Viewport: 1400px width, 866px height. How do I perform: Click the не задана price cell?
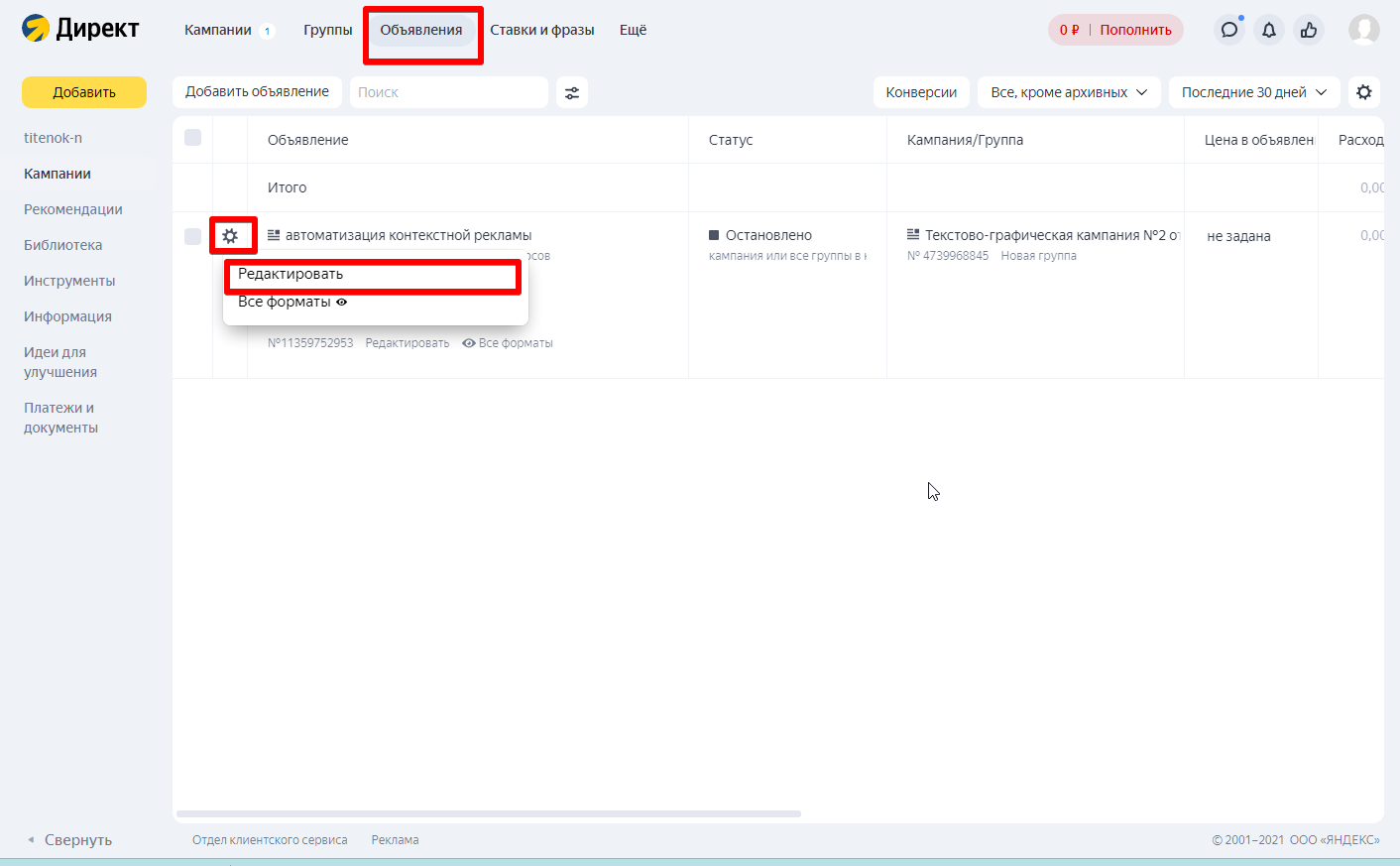(1238, 236)
